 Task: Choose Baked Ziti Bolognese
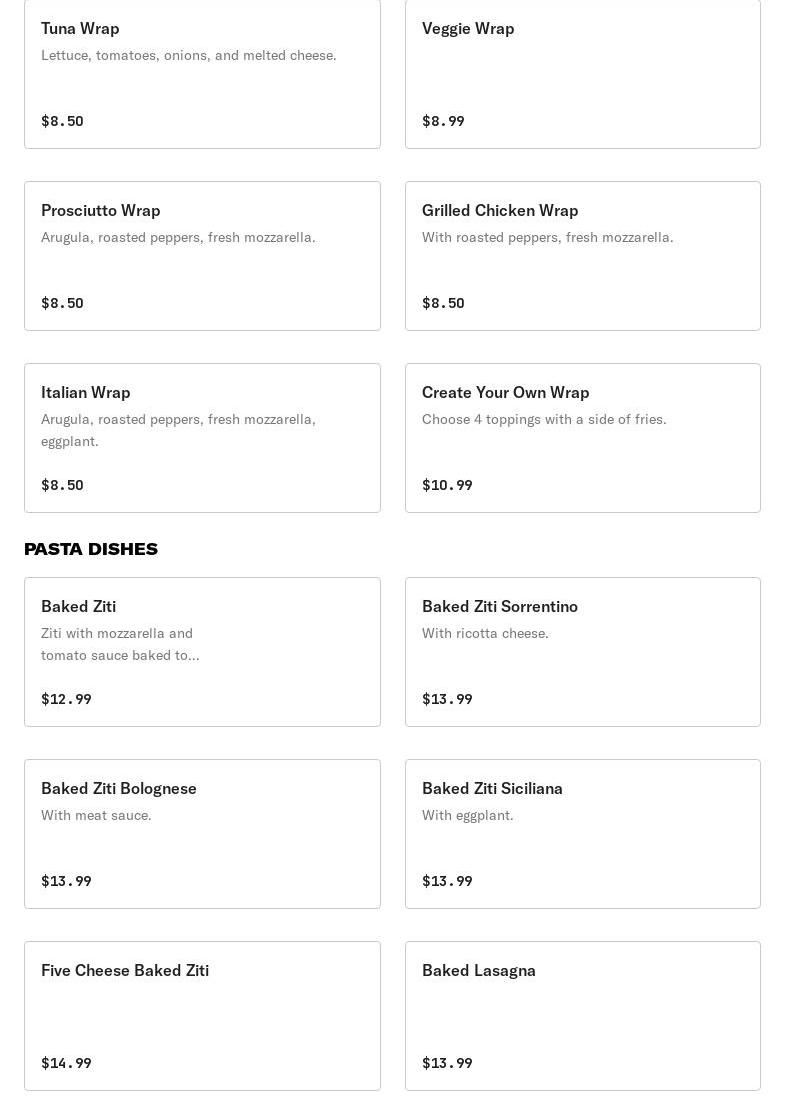[x=202, y=834]
